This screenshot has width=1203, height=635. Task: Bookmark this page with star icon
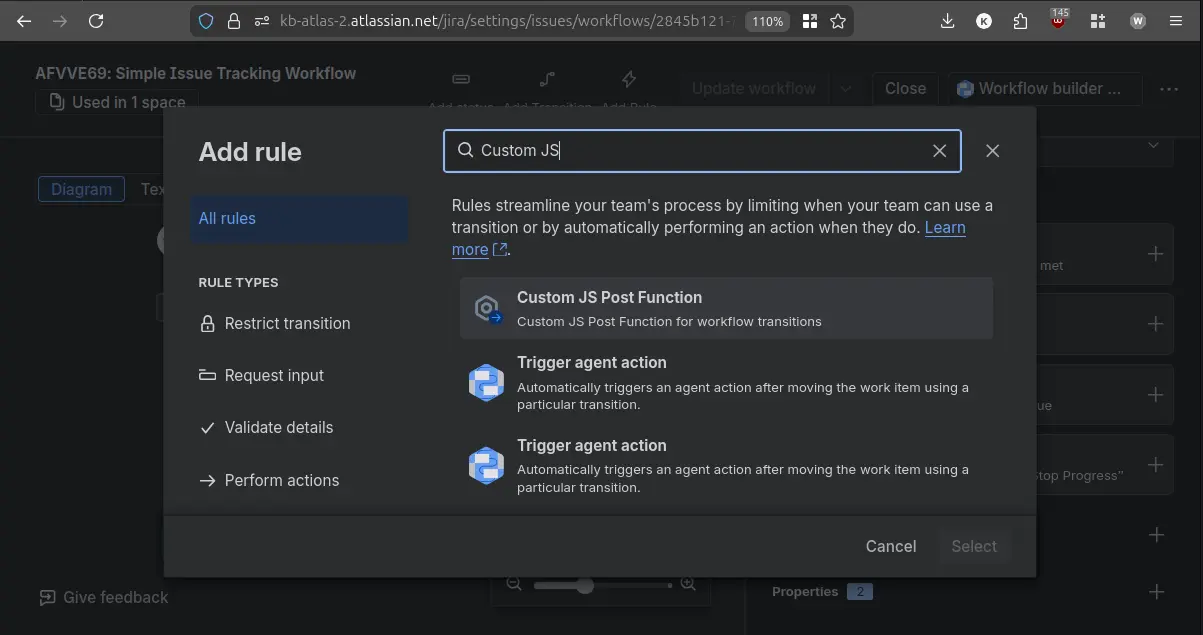[x=838, y=21]
